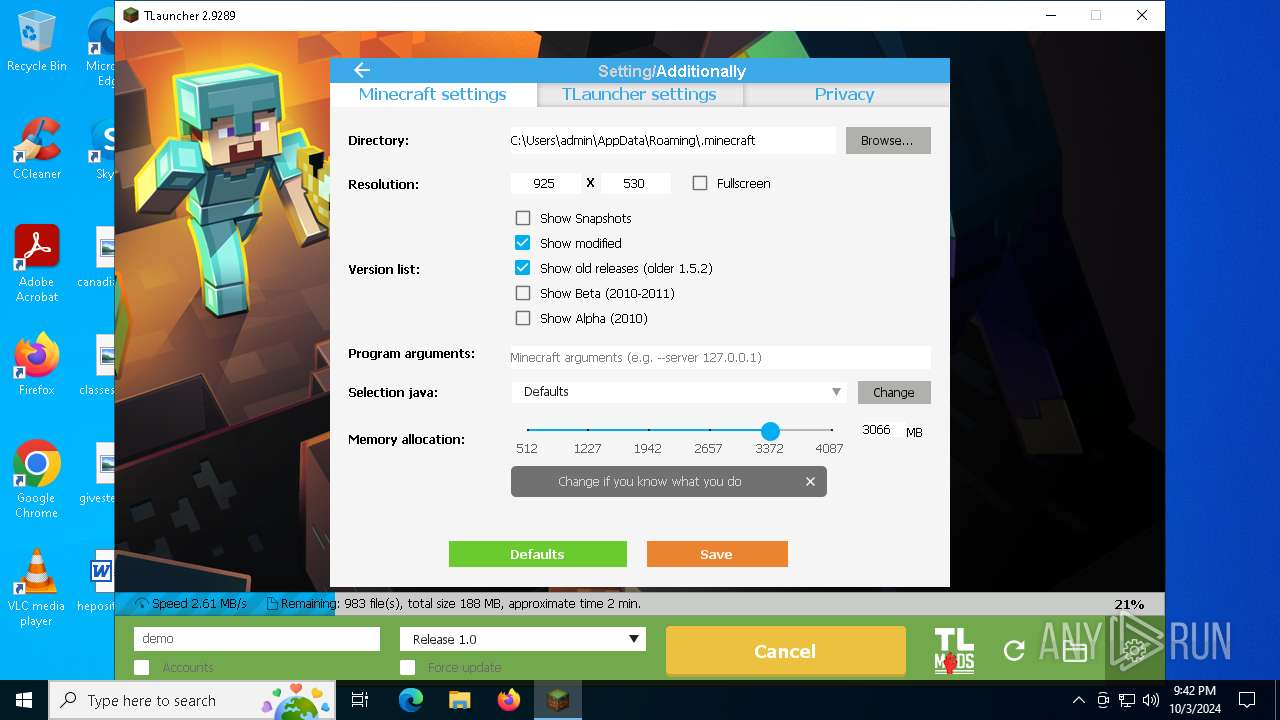The height and width of the screenshot is (720, 1280).
Task: Click the download progress bar at 21%
Action: point(640,604)
